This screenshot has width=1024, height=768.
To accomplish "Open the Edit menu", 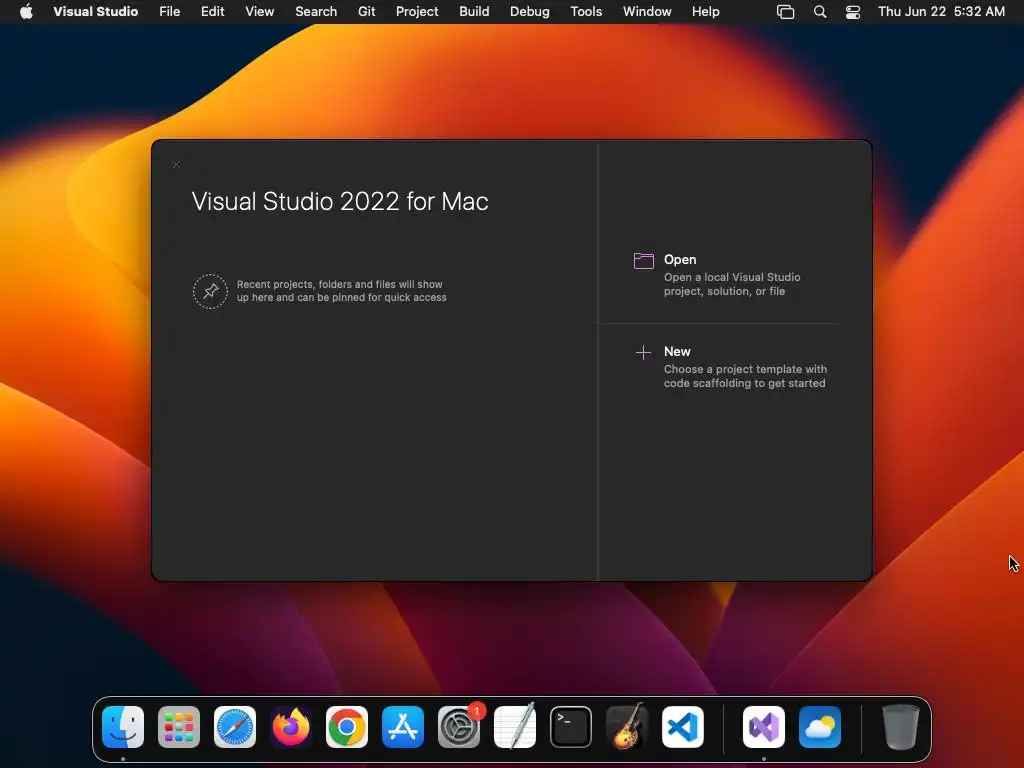I will click(x=212, y=11).
